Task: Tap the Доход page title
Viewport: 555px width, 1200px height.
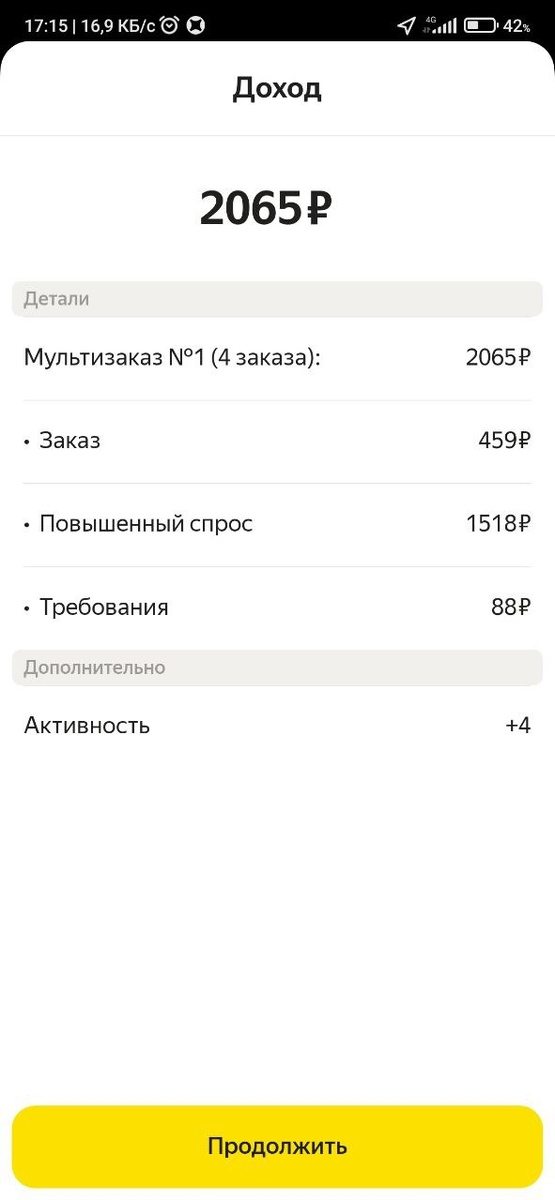Action: 277,89
